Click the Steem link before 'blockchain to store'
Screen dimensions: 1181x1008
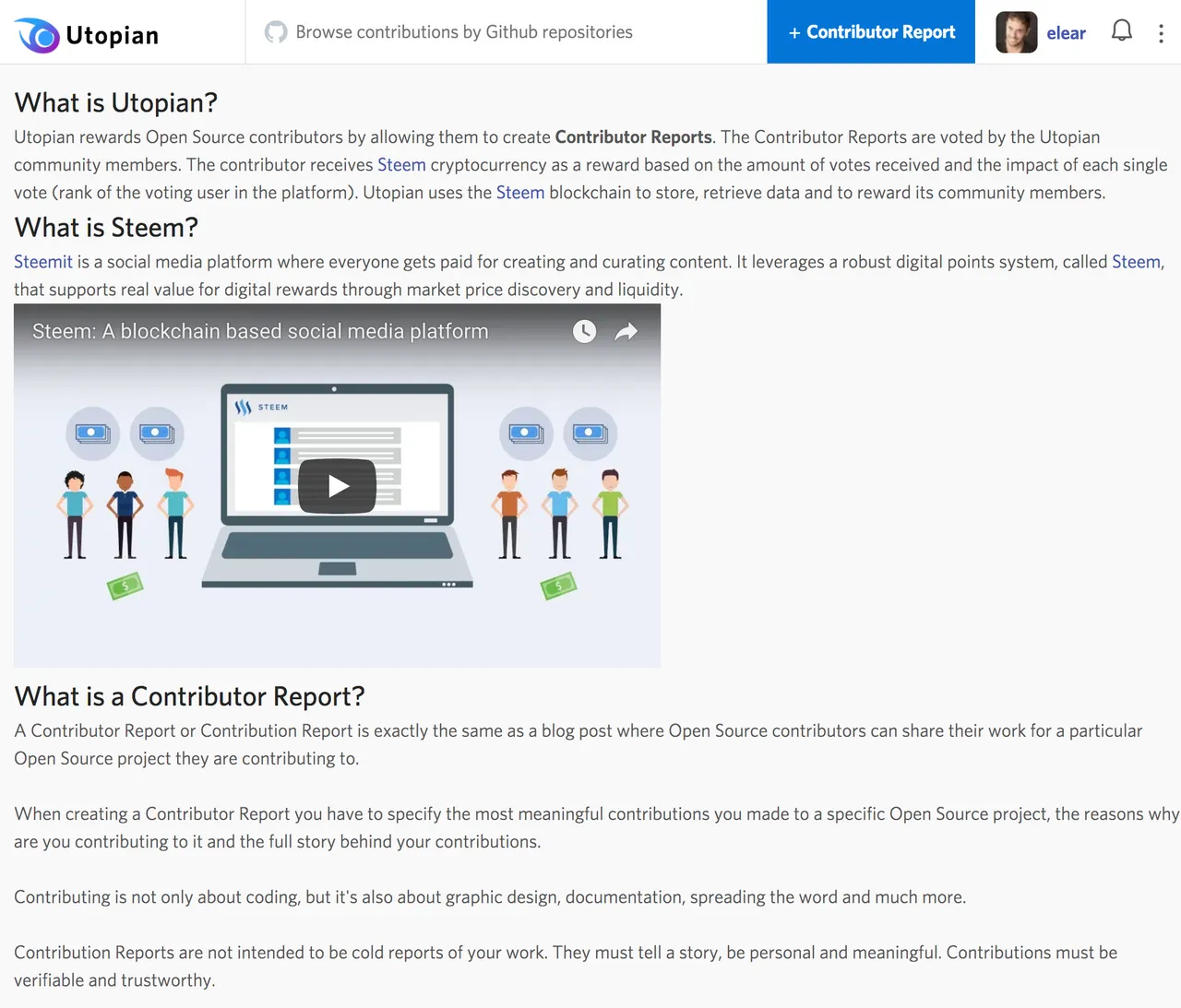pos(520,193)
